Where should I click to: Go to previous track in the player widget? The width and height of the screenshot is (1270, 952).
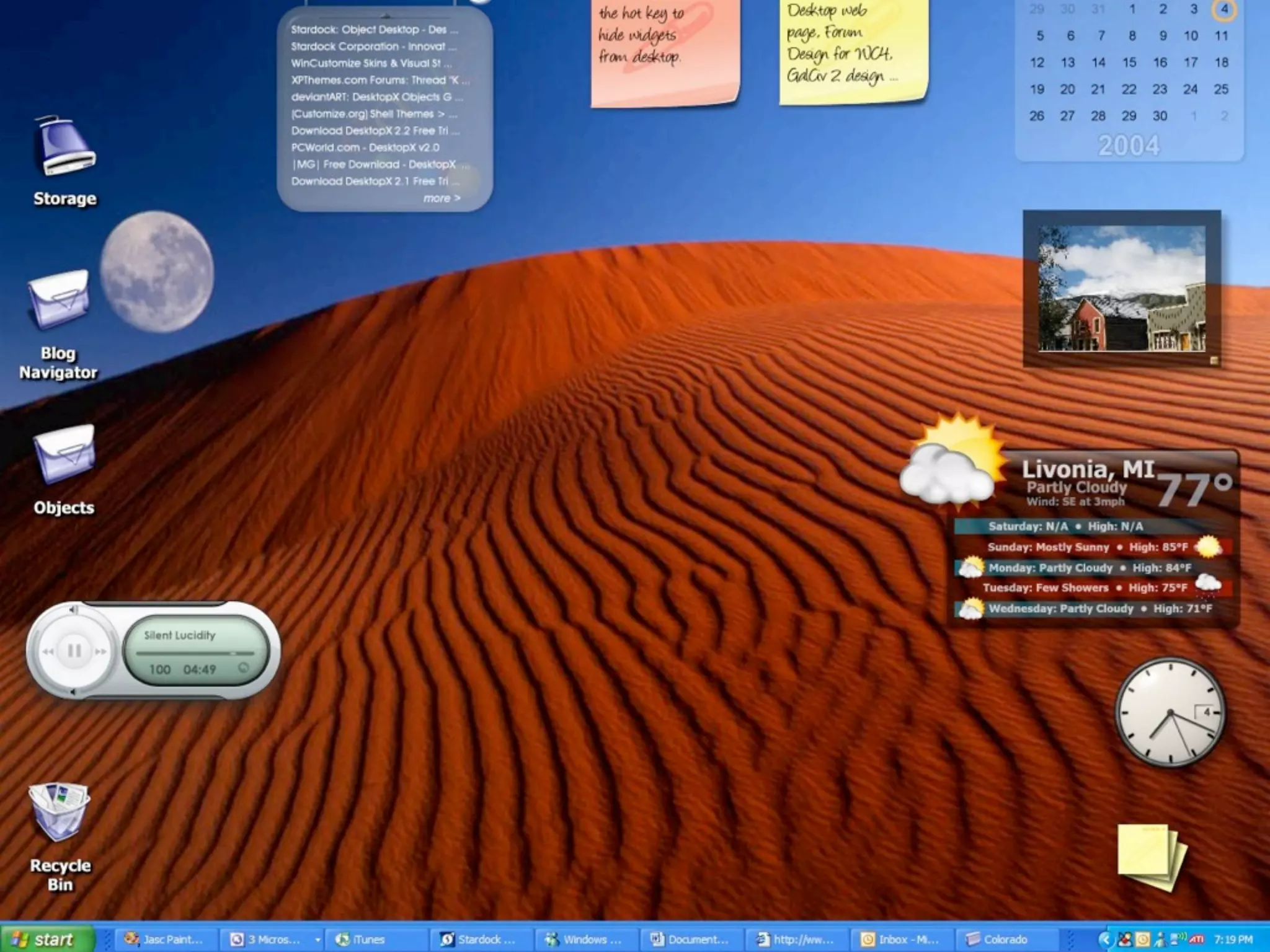point(48,651)
